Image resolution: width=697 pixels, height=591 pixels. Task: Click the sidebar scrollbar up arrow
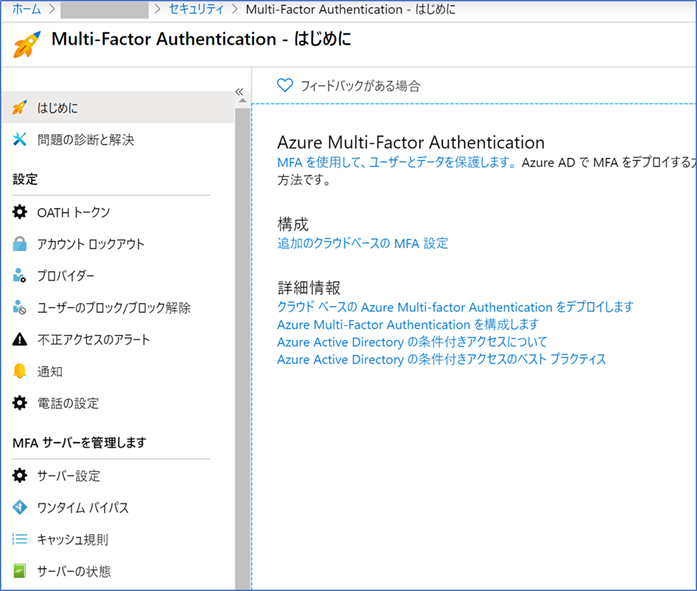[x=242, y=100]
